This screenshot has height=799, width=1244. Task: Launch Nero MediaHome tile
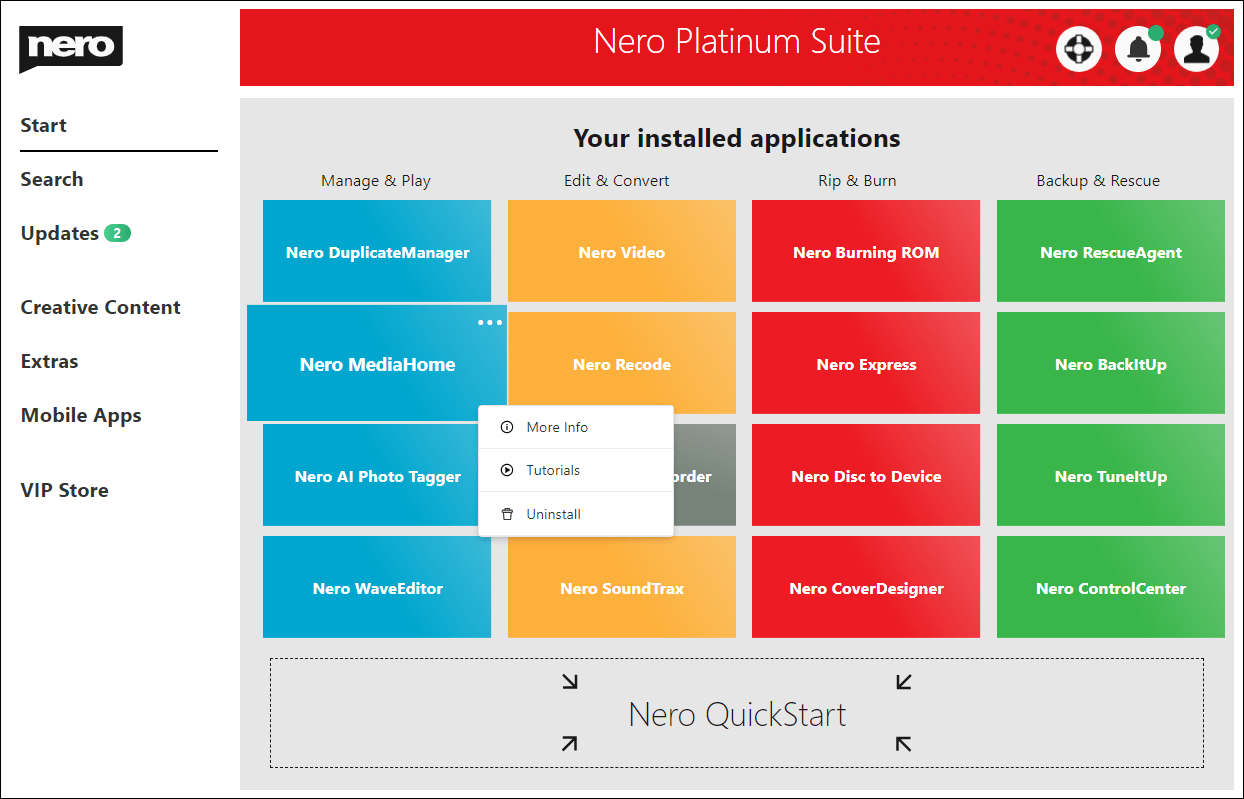click(377, 364)
